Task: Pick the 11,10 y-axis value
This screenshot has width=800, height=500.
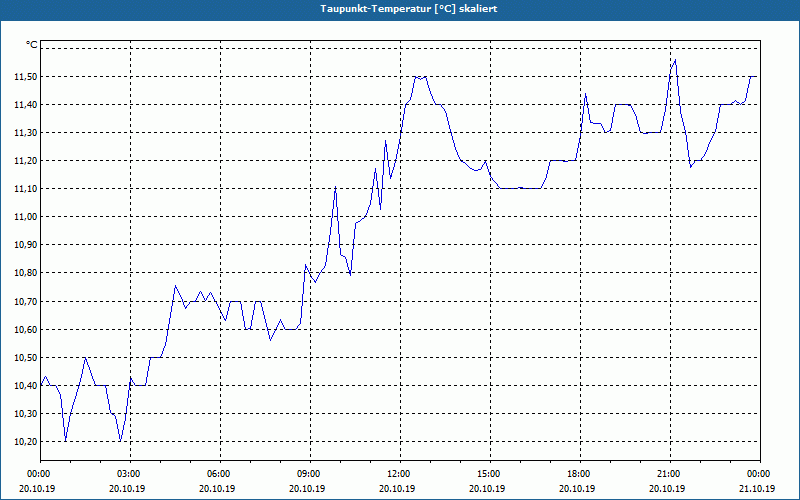Action: pos(26,189)
